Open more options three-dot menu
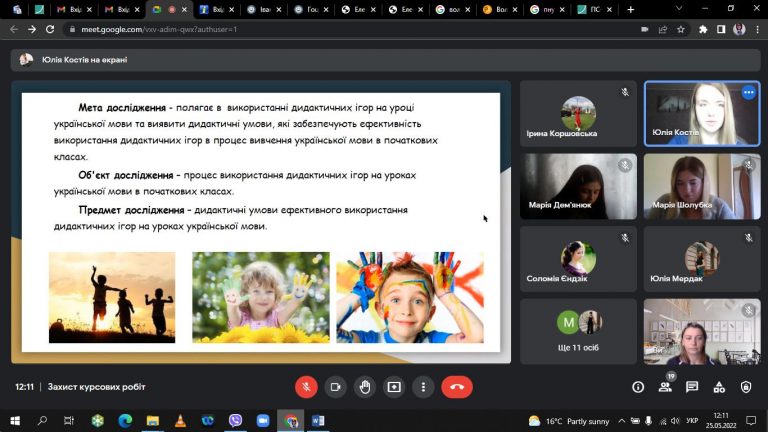Screen dimensions: 768x432 (x=424, y=387)
